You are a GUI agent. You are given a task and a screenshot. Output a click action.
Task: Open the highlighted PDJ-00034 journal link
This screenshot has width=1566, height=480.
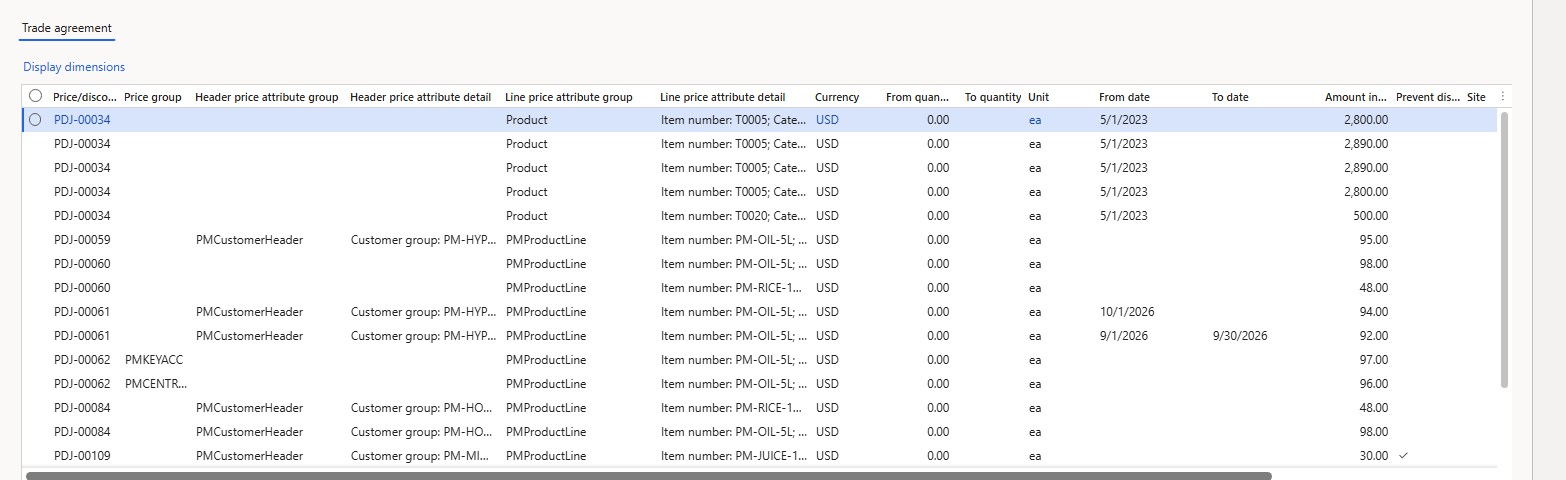[x=82, y=120]
